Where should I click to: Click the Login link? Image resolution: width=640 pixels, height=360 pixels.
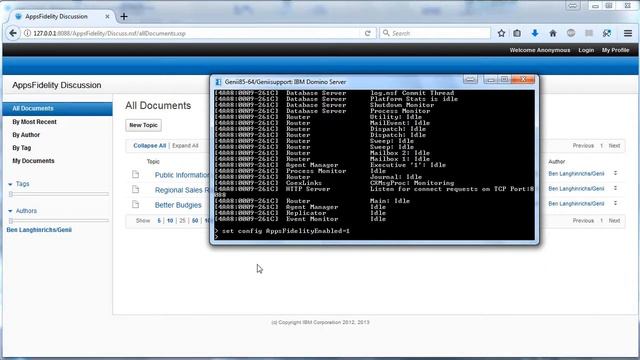[x=586, y=50]
